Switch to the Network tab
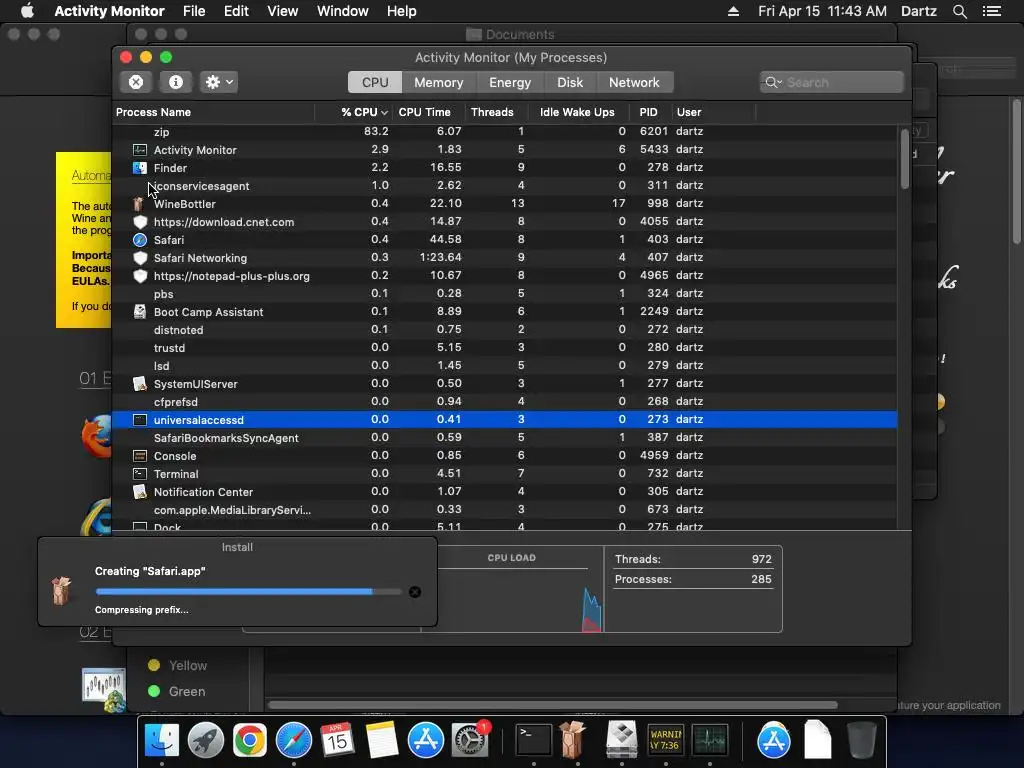Image resolution: width=1024 pixels, height=768 pixels. (634, 82)
